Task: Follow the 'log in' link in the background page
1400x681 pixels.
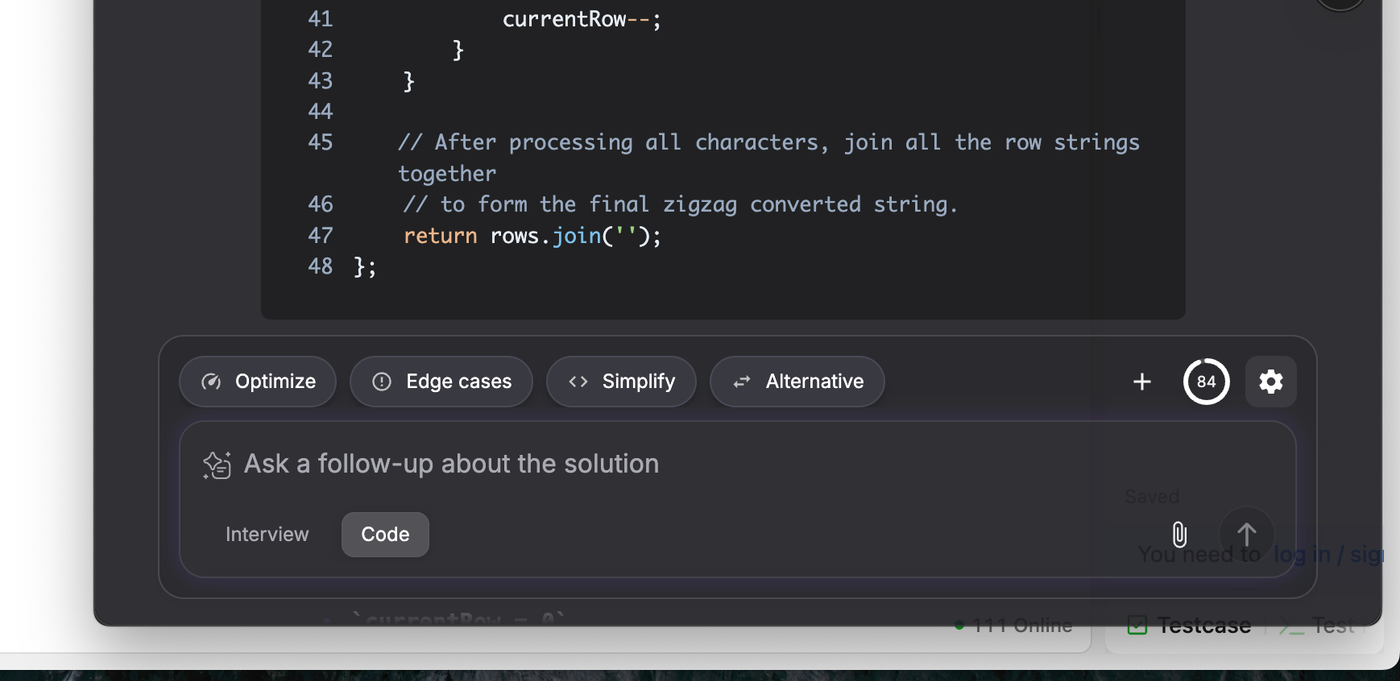Action: [1302, 554]
